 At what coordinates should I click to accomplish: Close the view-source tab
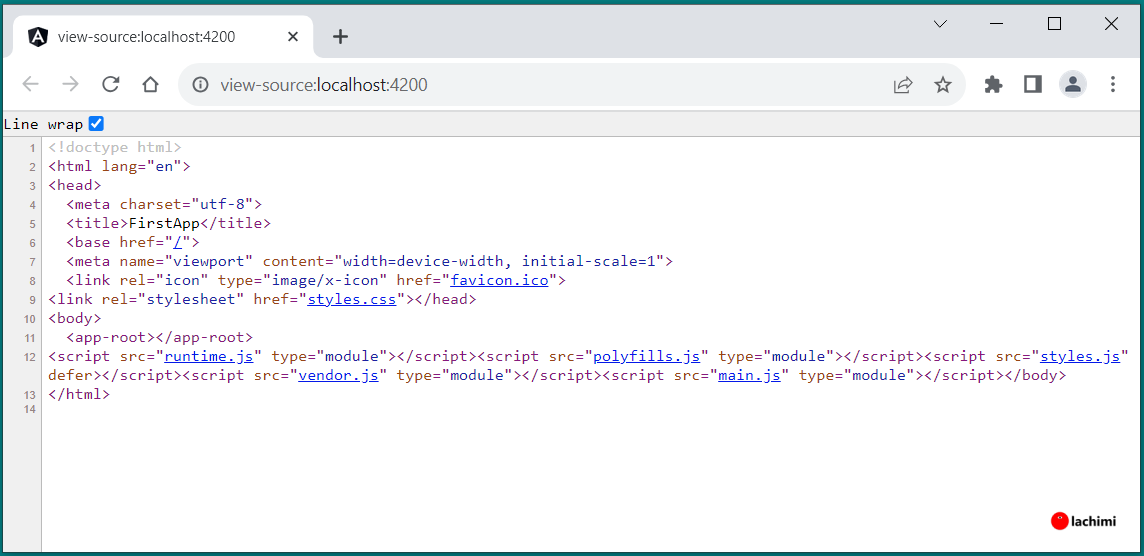pos(293,37)
